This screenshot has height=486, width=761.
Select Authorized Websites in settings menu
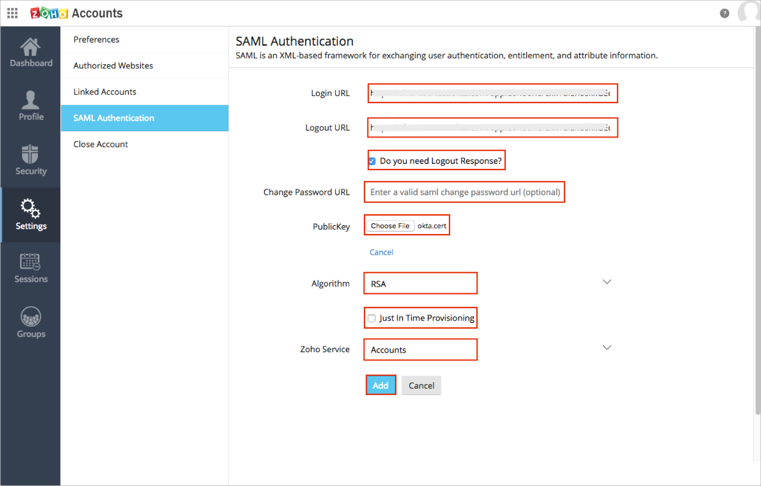coord(113,66)
